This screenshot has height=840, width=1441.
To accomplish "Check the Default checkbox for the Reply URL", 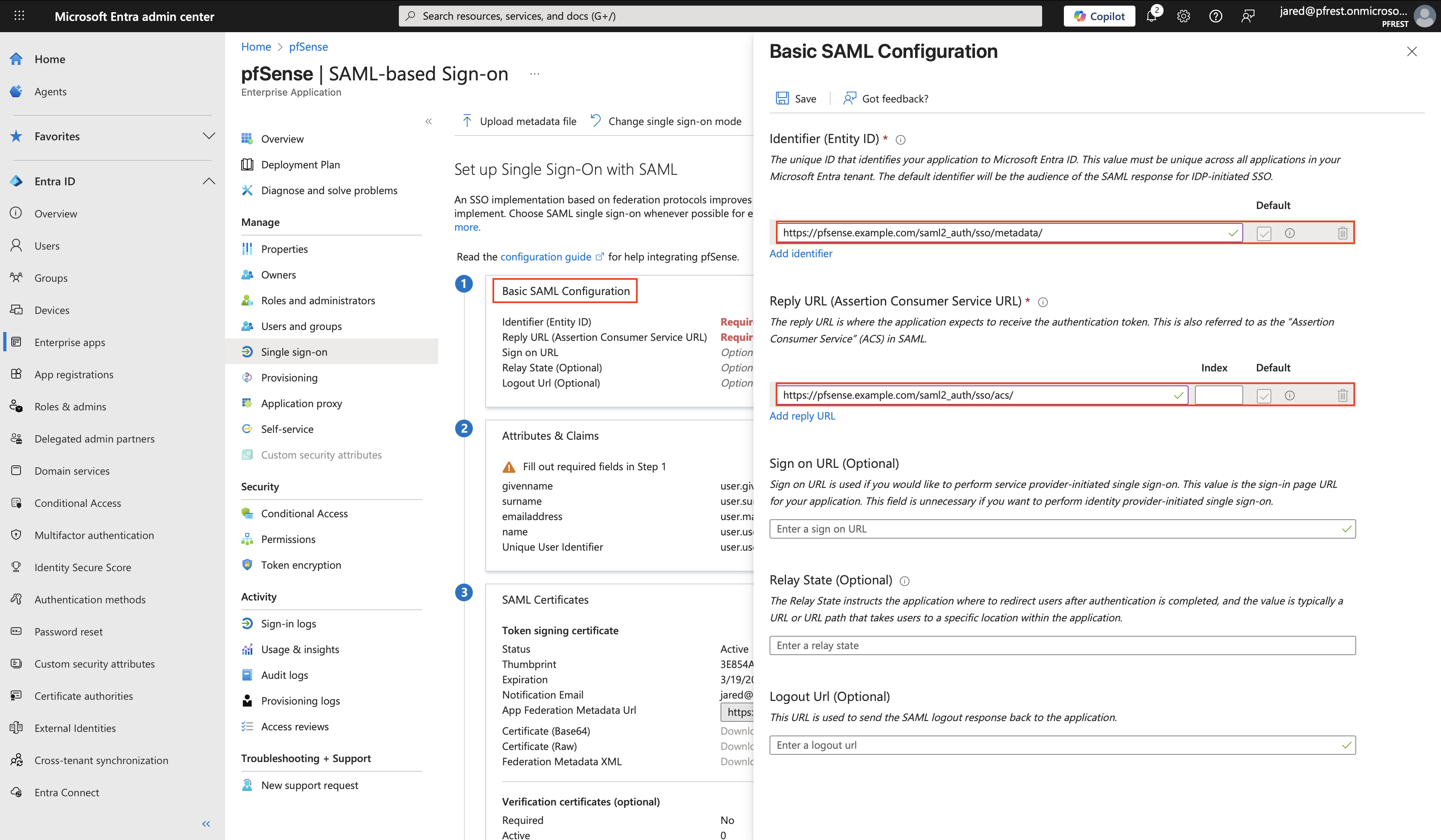I will point(1264,395).
